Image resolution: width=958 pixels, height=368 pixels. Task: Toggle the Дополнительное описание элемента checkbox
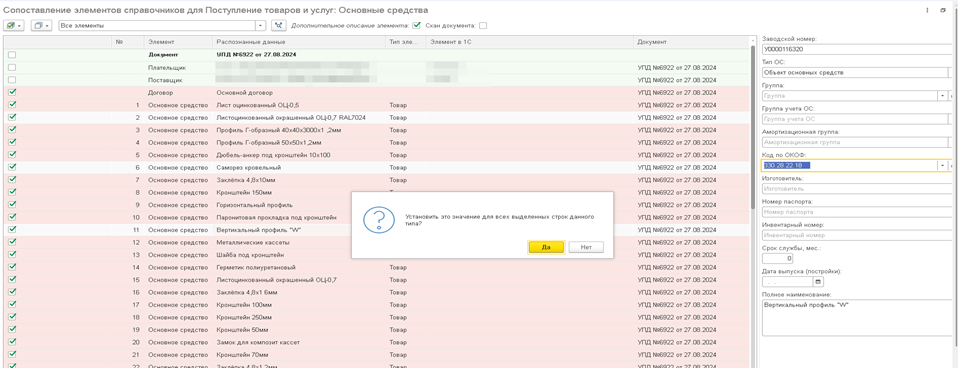[417, 26]
